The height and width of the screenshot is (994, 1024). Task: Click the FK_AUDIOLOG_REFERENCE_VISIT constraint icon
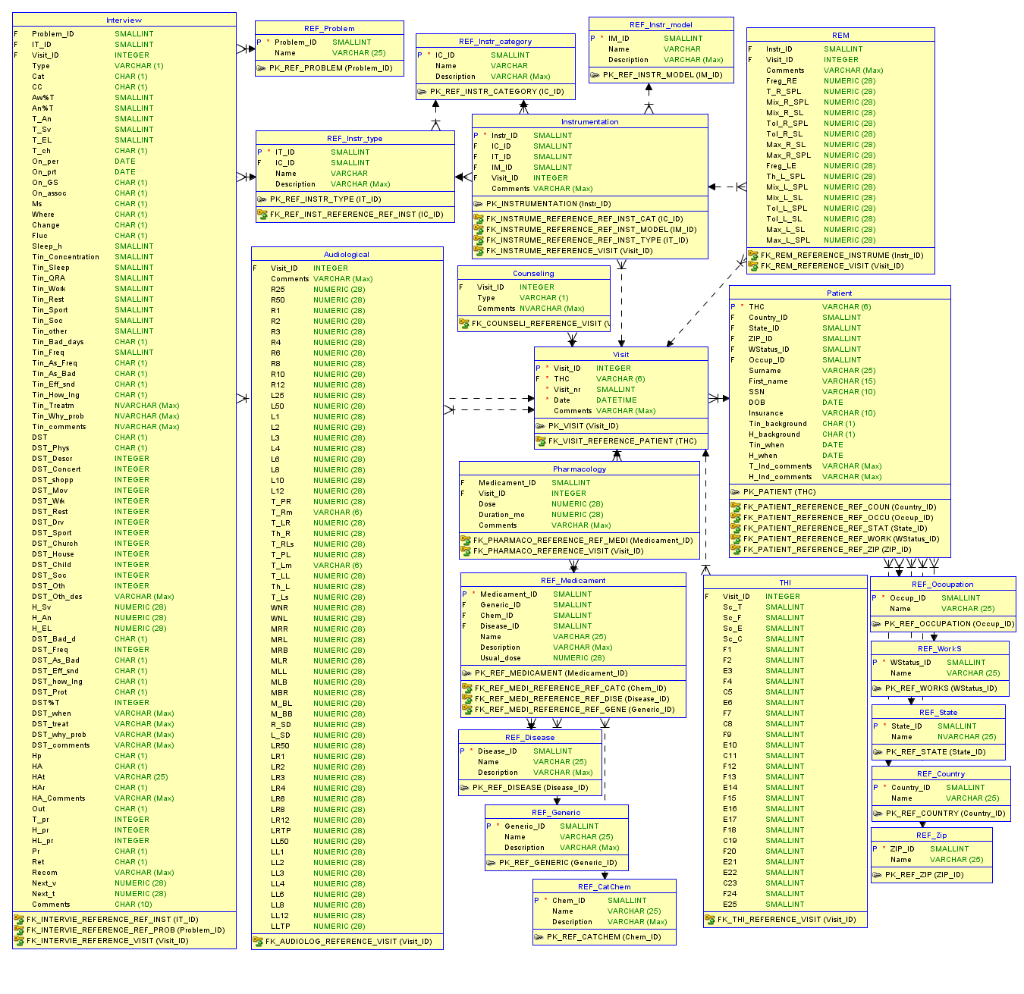pyautogui.click(x=258, y=941)
